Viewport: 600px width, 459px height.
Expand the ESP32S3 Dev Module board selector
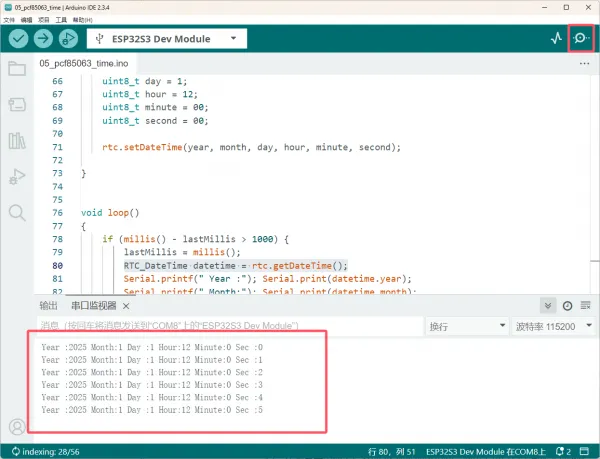click(x=166, y=38)
